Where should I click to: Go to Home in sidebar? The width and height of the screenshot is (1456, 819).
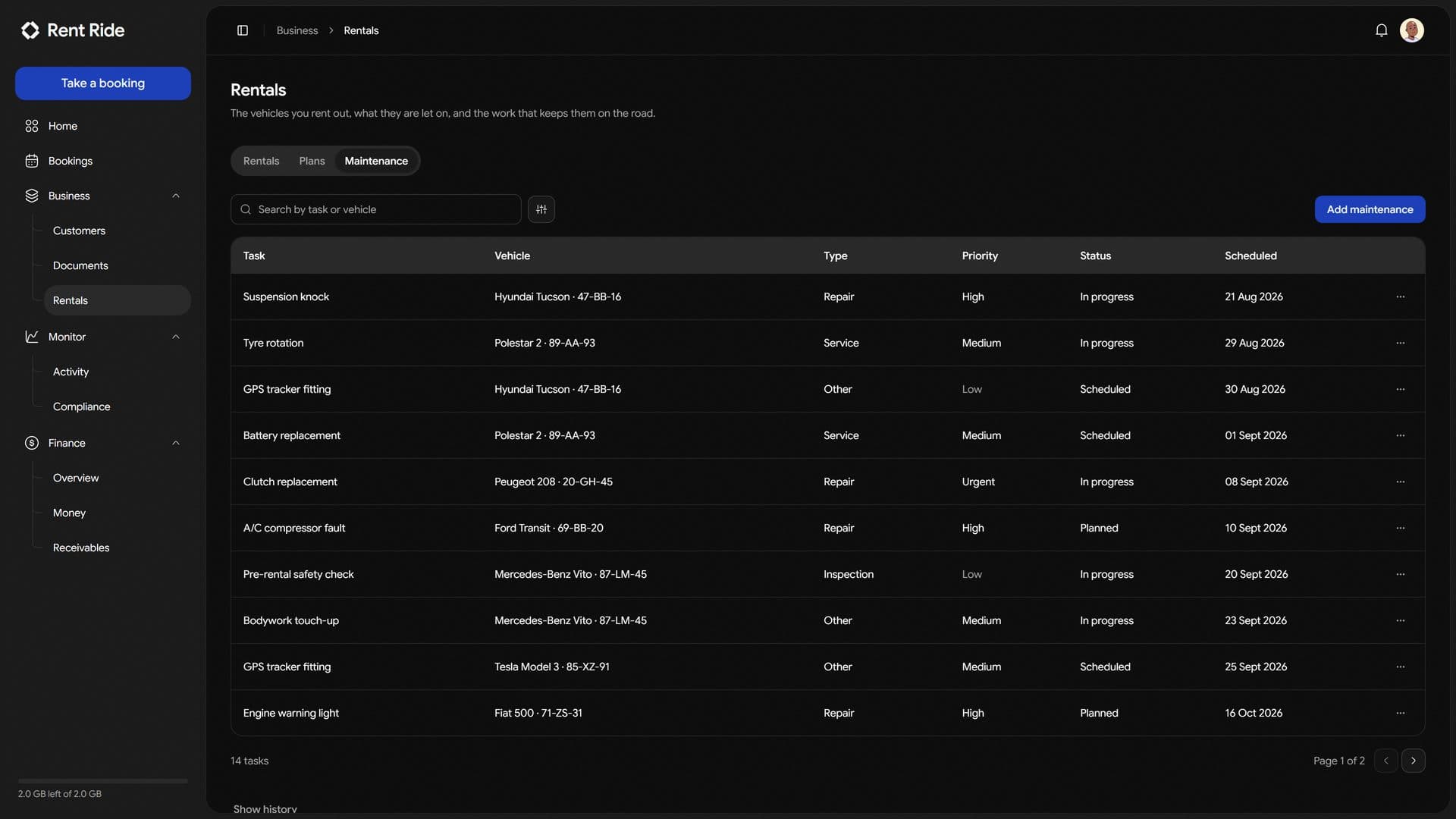point(102,126)
